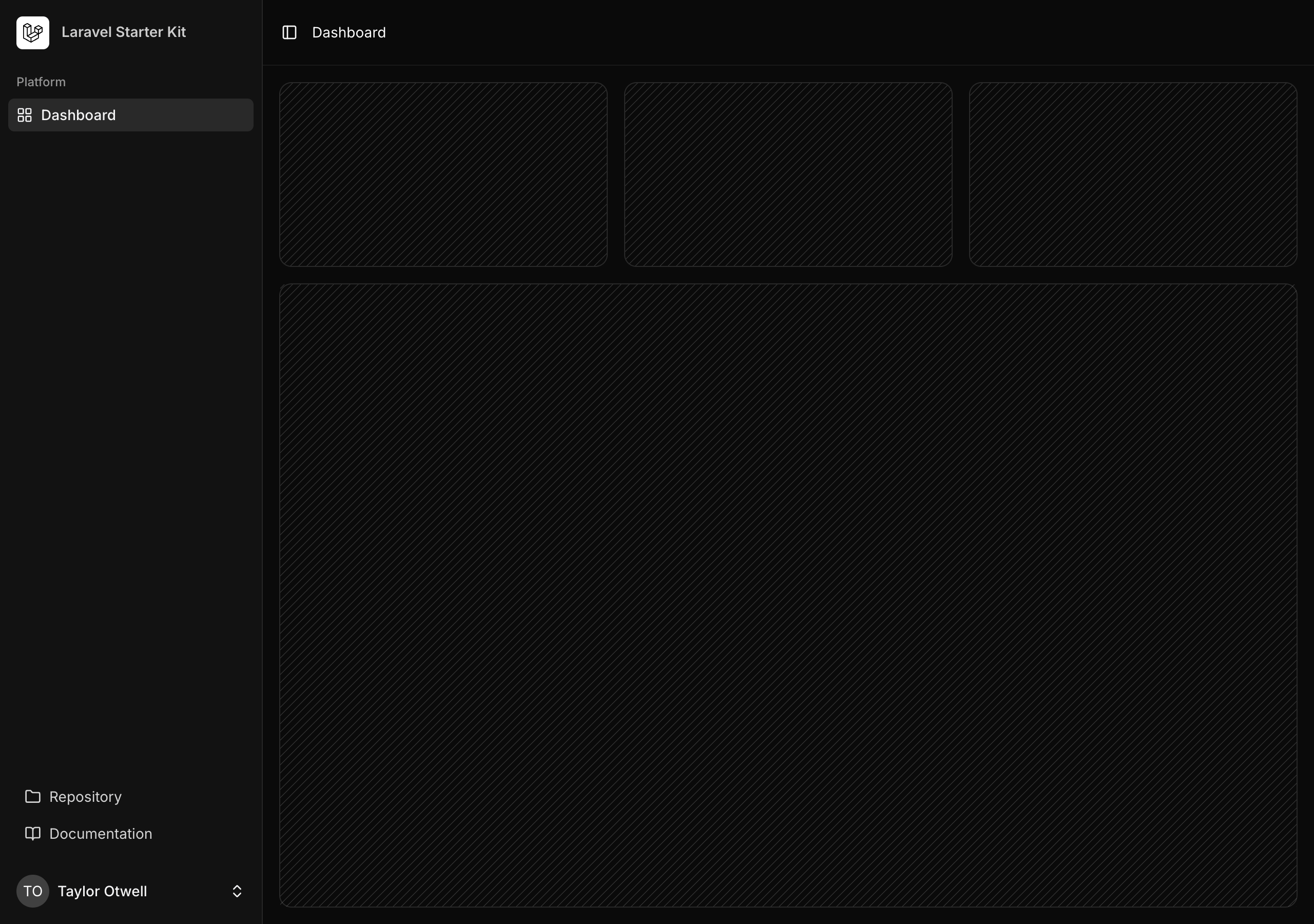Select the first placeholder card on the left
Viewport: 1314px width, 924px height.
(443, 174)
